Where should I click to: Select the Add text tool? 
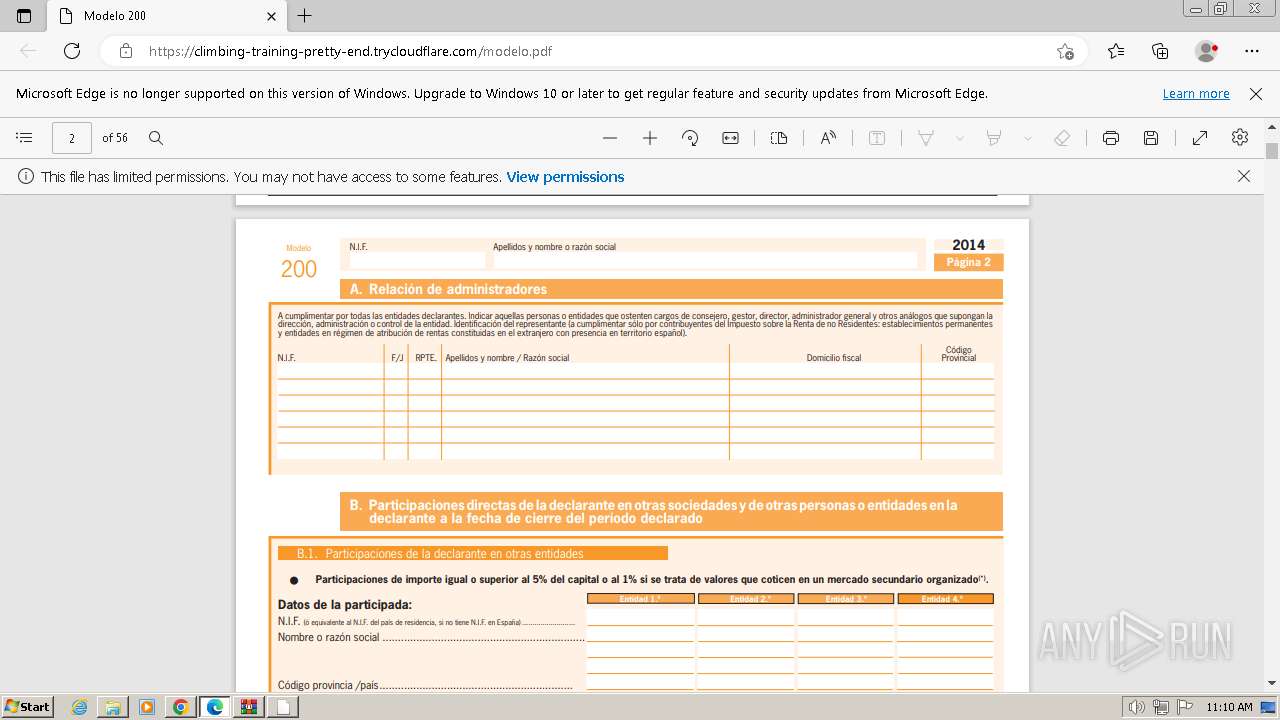(x=877, y=138)
